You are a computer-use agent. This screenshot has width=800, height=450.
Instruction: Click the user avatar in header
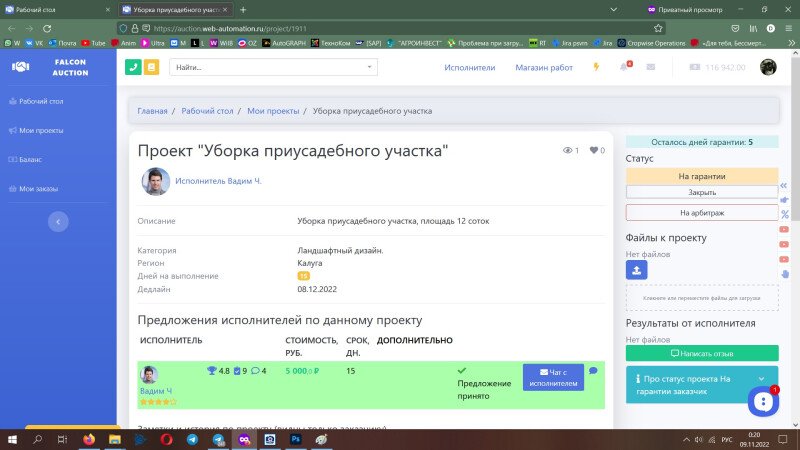[x=768, y=67]
